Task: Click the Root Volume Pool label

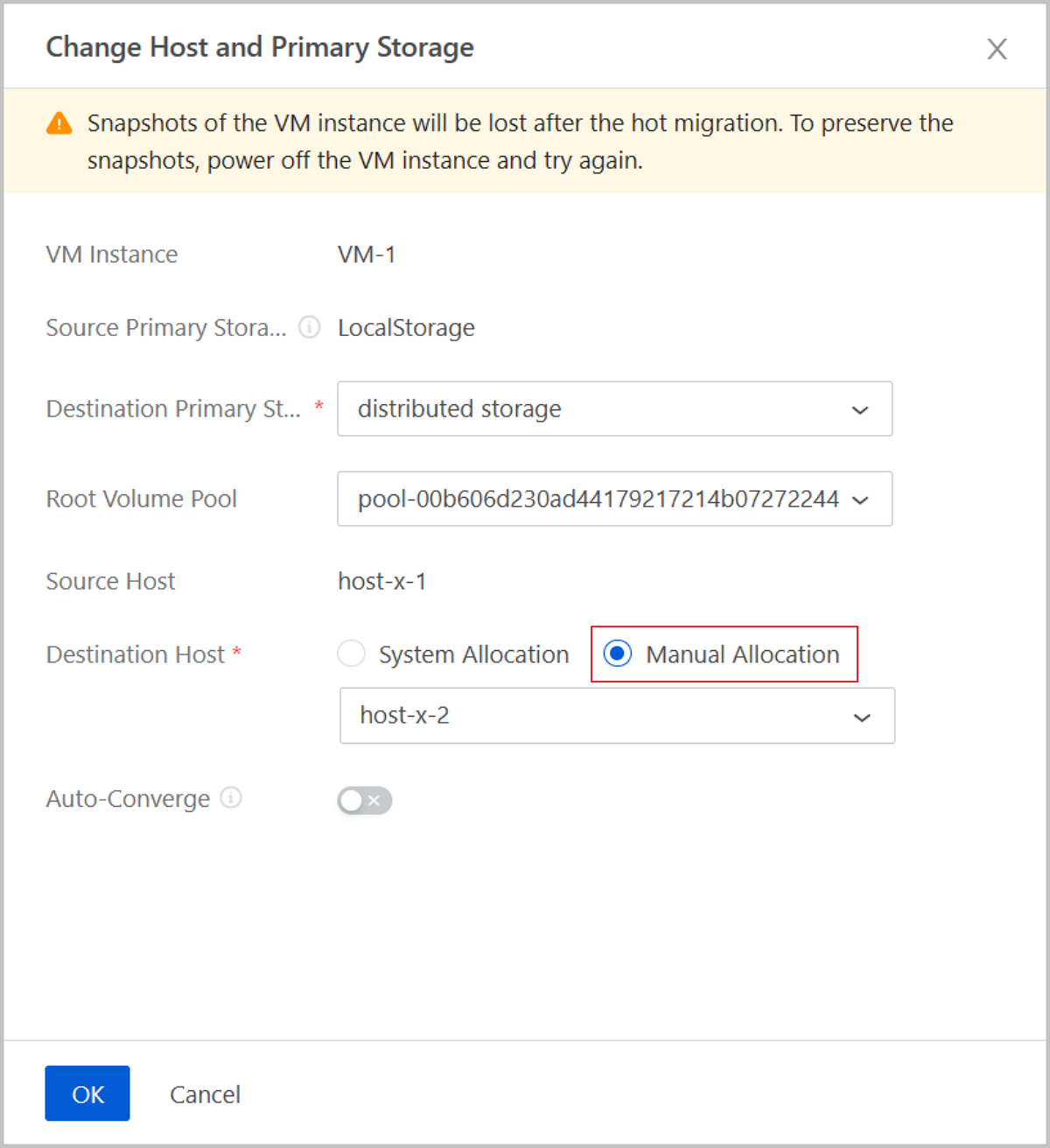Action: point(141,499)
